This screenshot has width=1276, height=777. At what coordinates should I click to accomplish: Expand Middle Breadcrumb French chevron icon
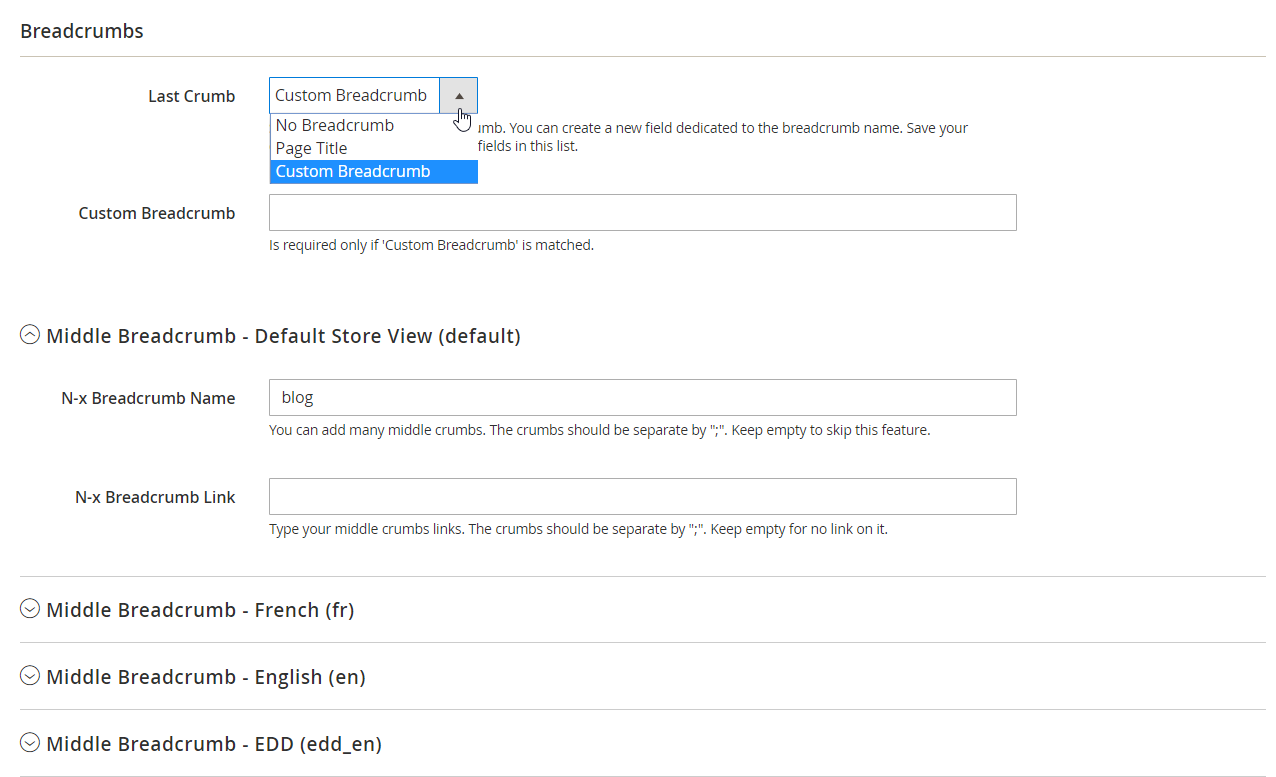30,609
